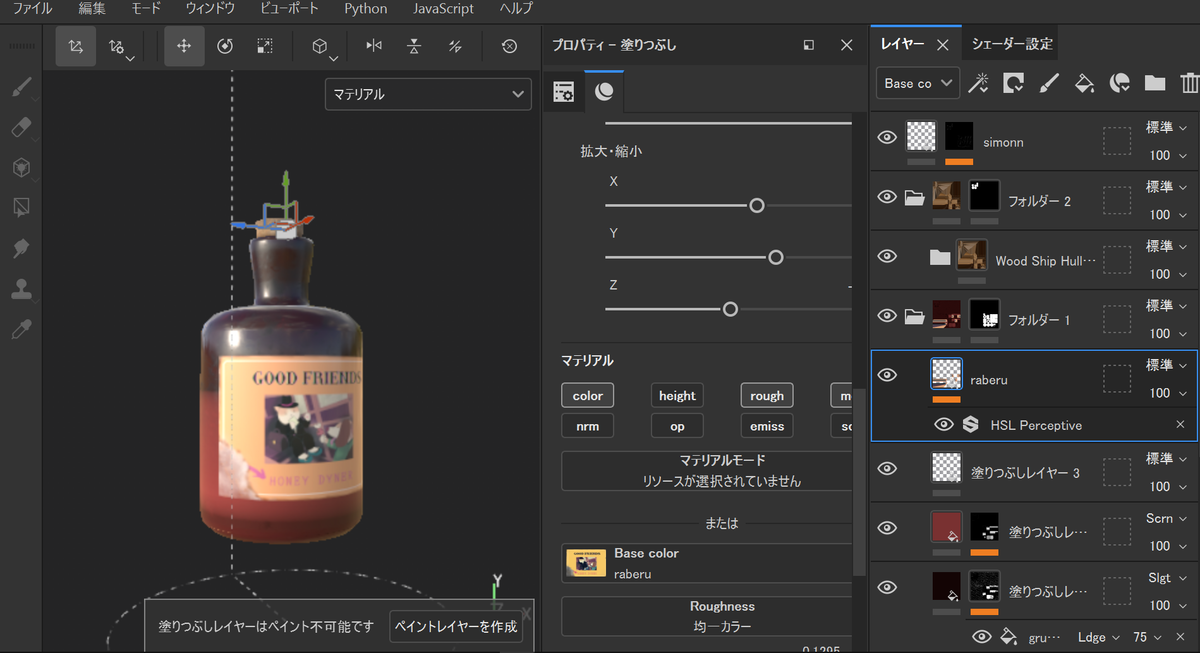
Task: Expand or collapse the フォルダー 2 folder
Action: (913, 198)
